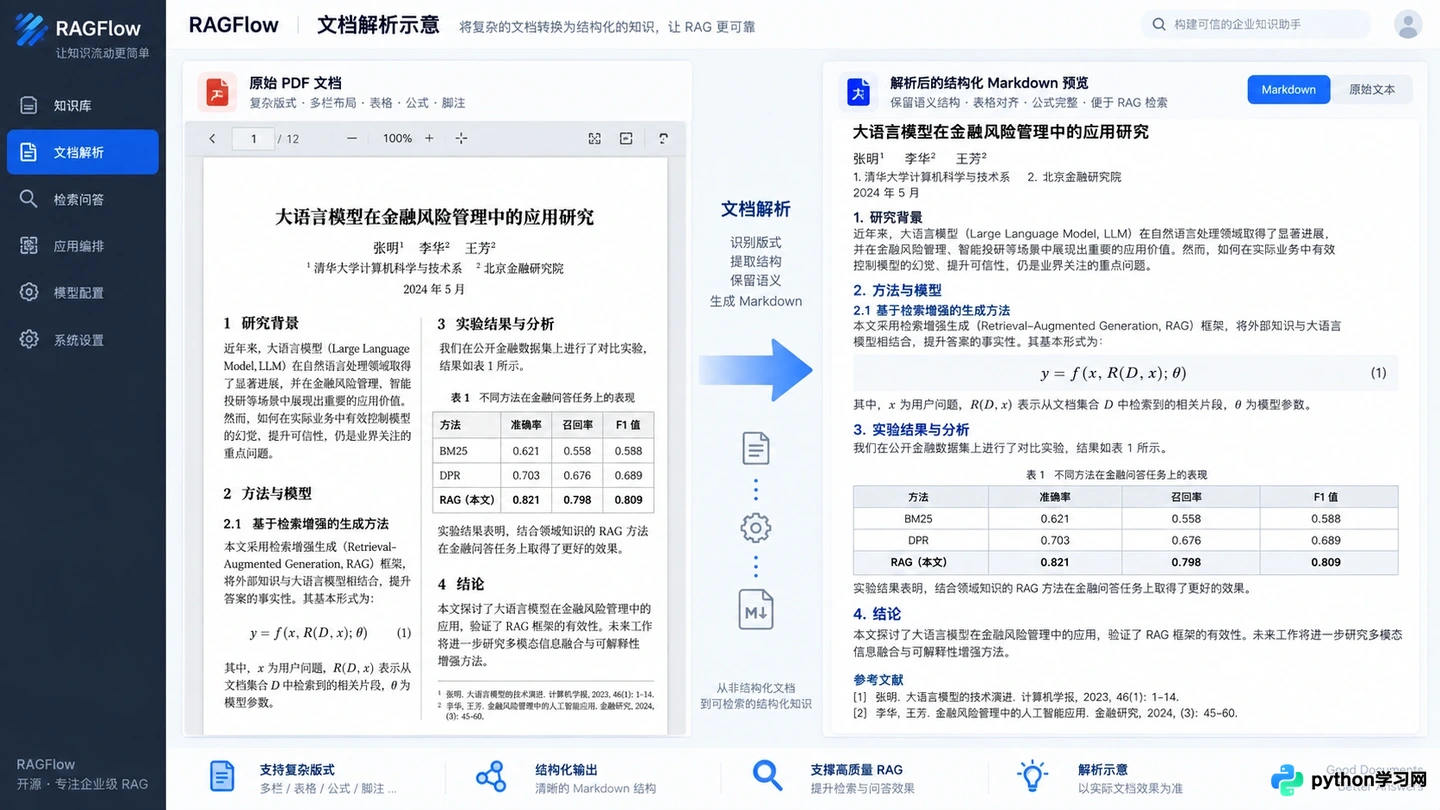Zoom in the PDF with plus icon
This screenshot has width=1440, height=810.
pyautogui.click(x=429, y=138)
